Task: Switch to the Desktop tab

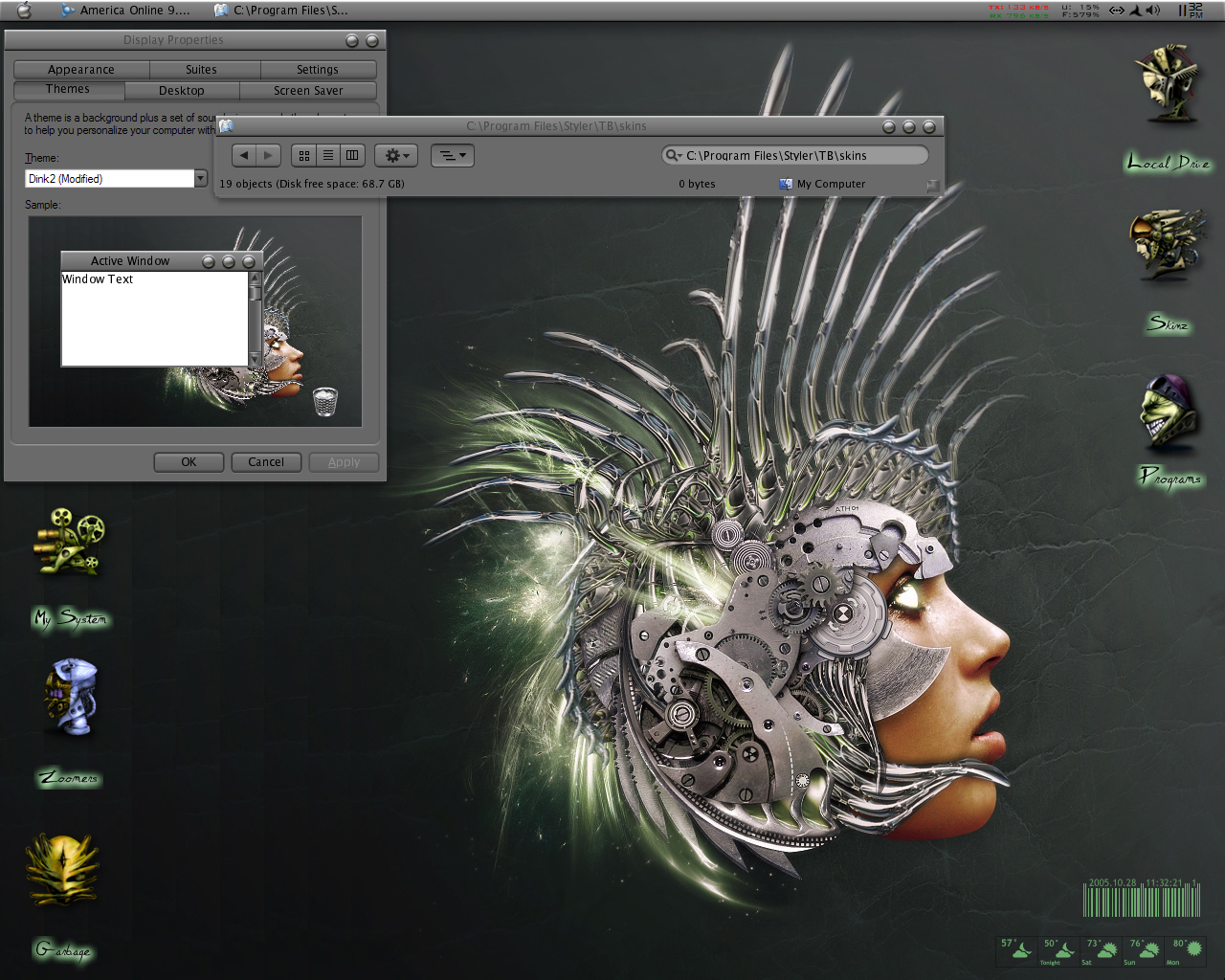Action: tap(182, 91)
